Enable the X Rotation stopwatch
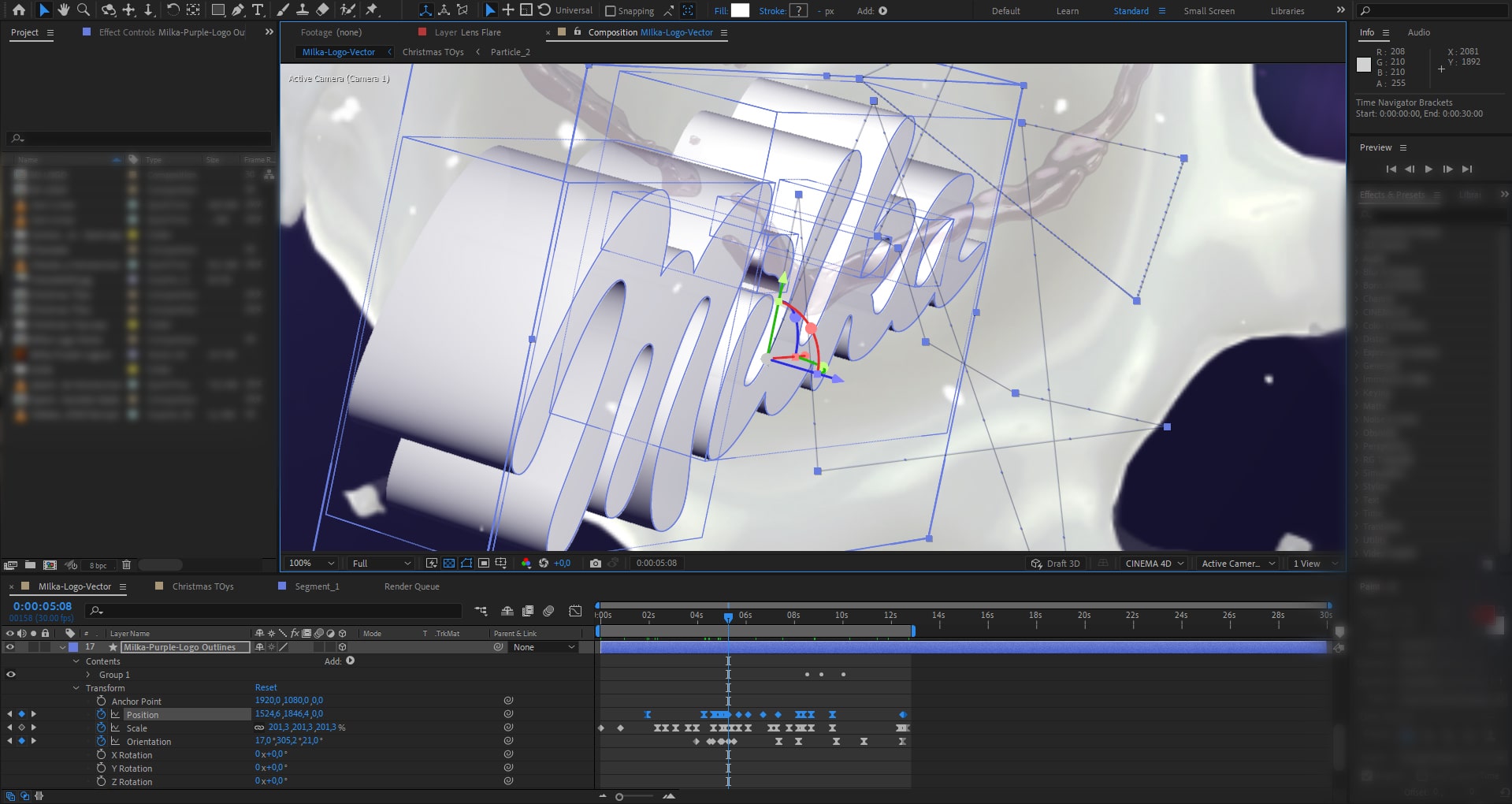This screenshot has height=804, width=1512. click(101, 754)
